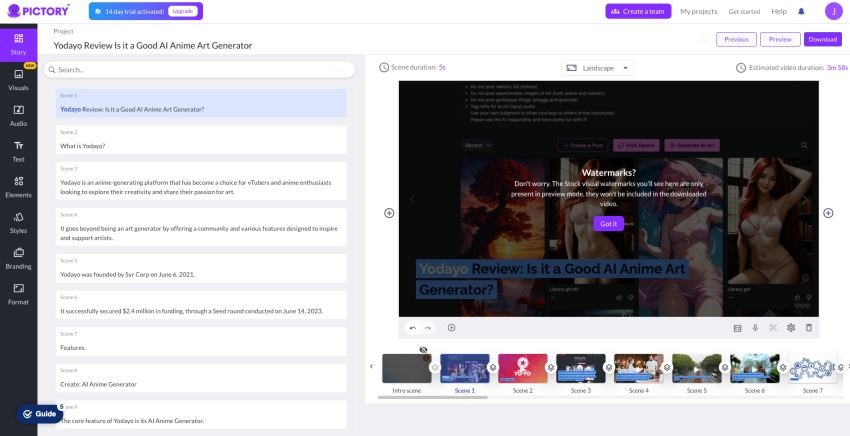This screenshot has width=850, height=436.
Task: Click the project title text
Action: click(153, 46)
